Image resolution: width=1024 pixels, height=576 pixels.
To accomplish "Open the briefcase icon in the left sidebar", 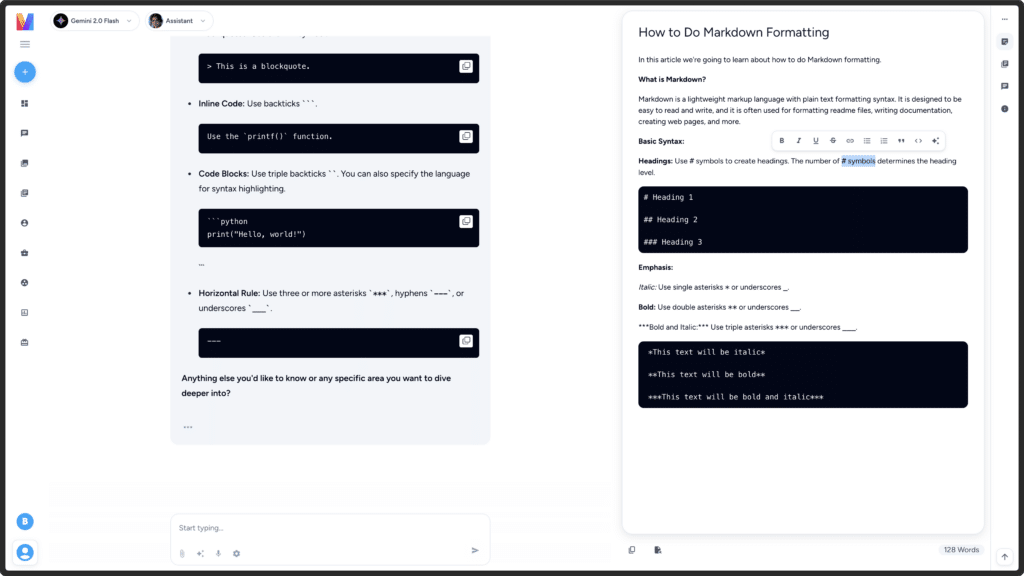I will (25, 253).
